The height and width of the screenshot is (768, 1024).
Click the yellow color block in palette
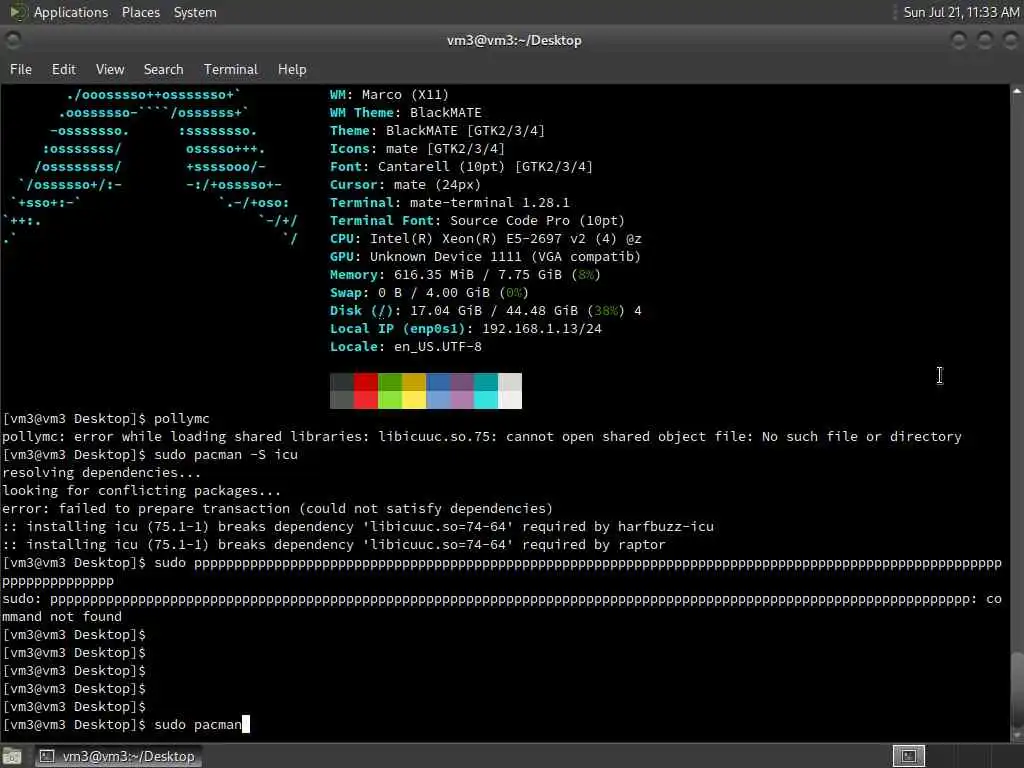pyautogui.click(x=414, y=391)
